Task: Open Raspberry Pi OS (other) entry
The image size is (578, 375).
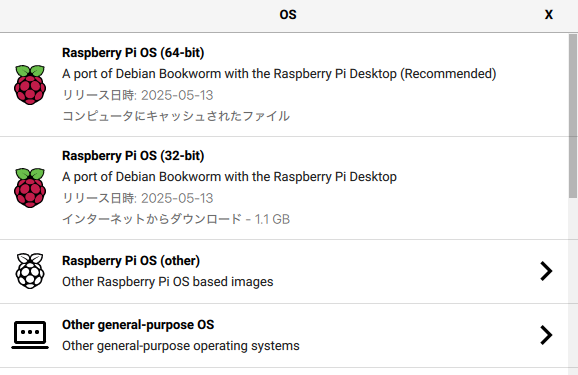Action: pos(284,271)
